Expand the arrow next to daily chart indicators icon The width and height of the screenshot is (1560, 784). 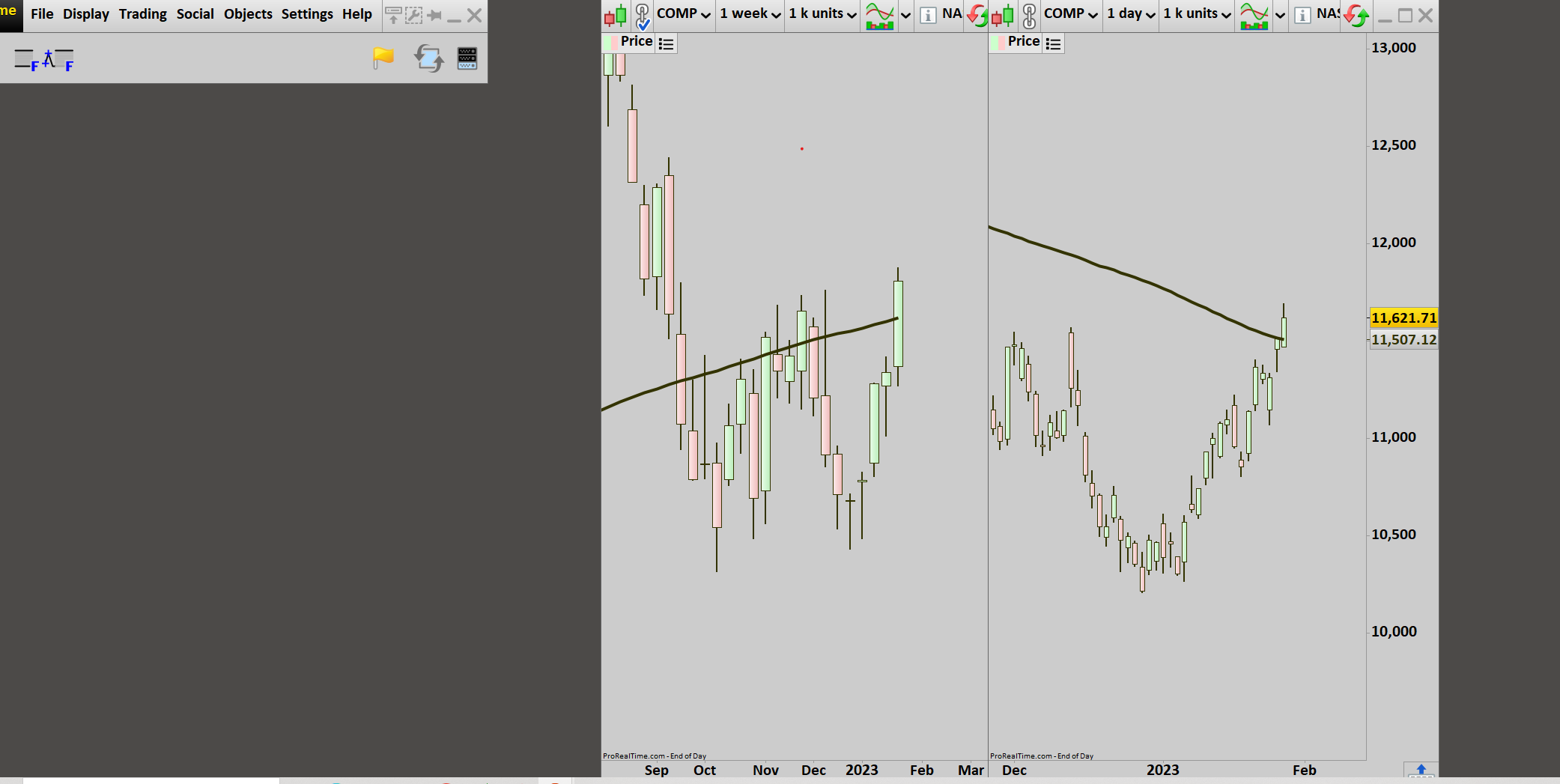(1280, 15)
